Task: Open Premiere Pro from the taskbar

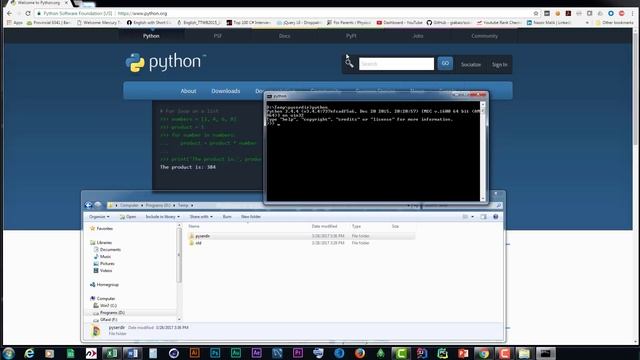Action: click(298, 353)
